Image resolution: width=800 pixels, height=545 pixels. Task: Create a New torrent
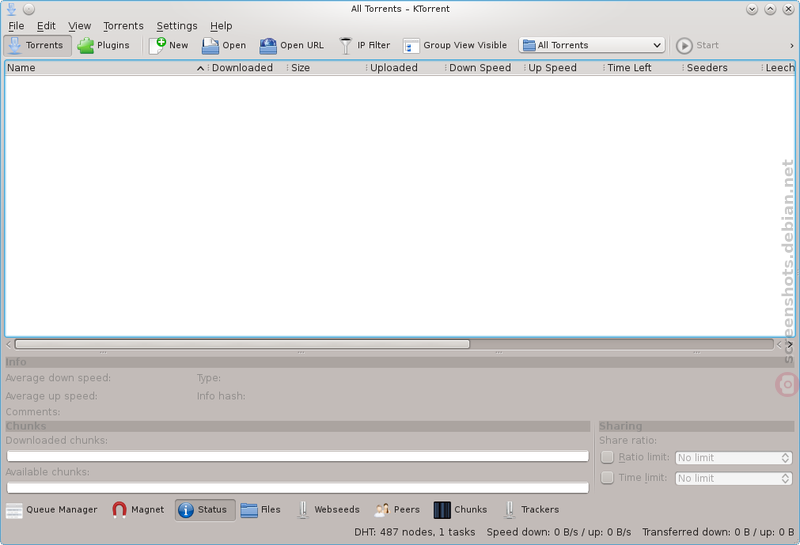click(x=169, y=45)
